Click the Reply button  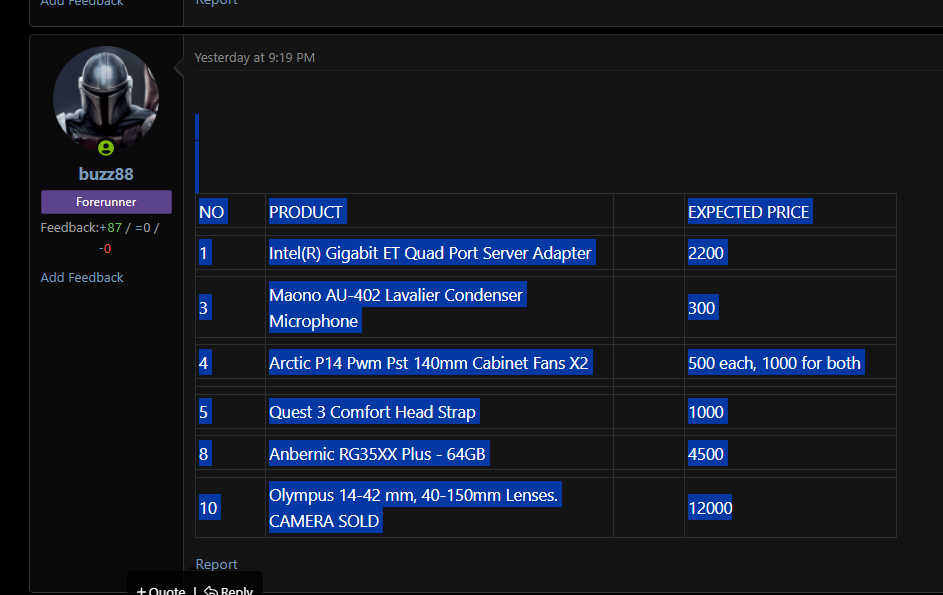click(229, 590)
